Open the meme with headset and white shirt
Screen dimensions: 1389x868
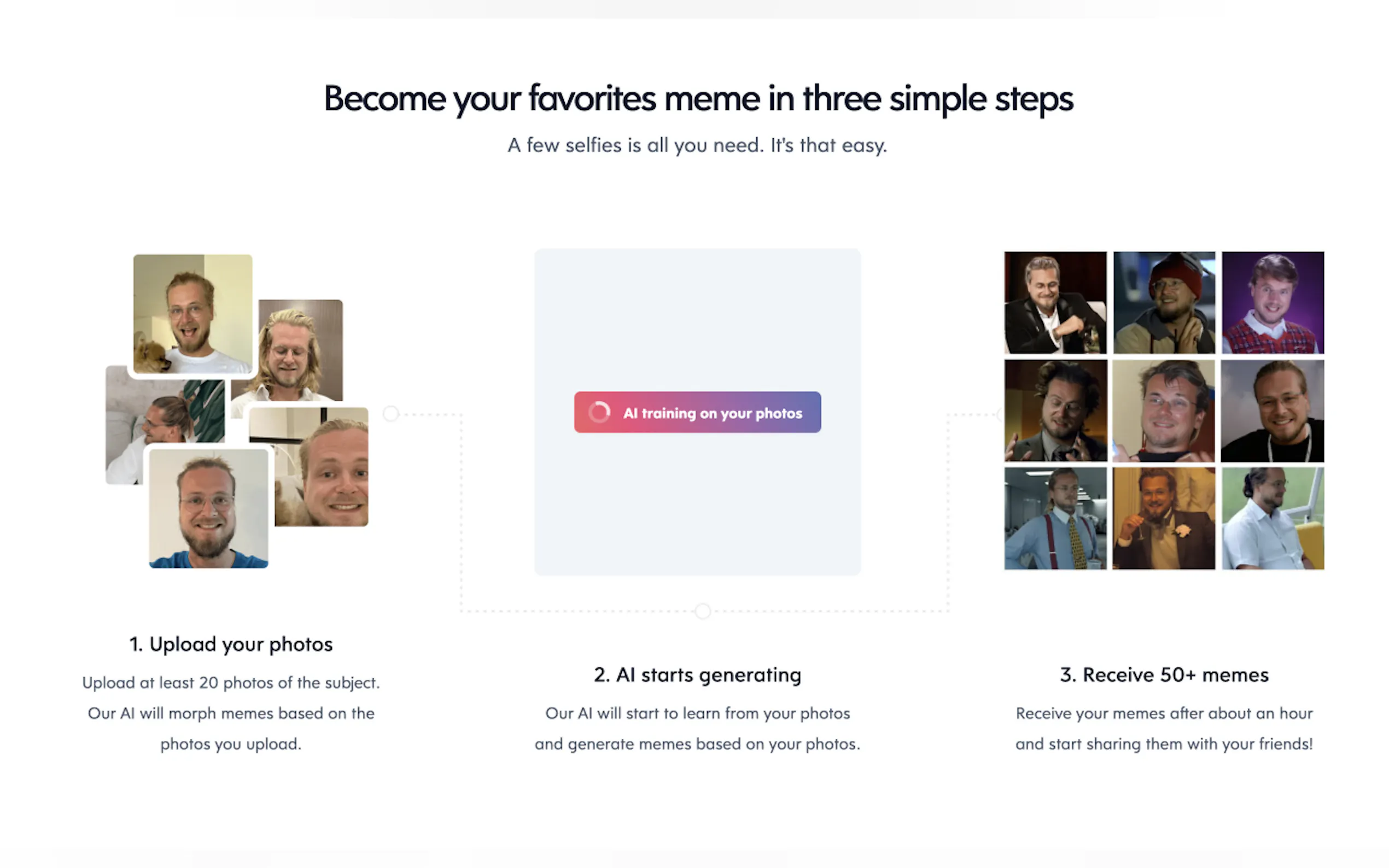coord(1273,518)
